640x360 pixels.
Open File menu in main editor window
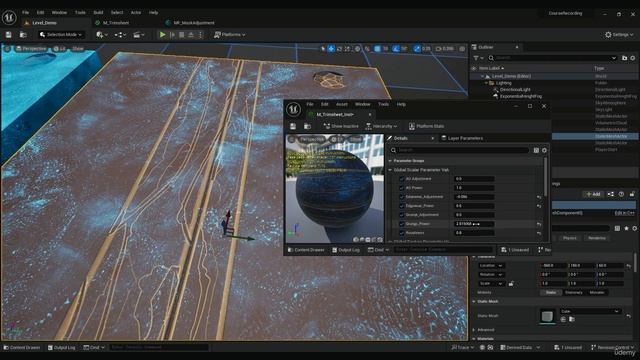[x=25, y=13]
